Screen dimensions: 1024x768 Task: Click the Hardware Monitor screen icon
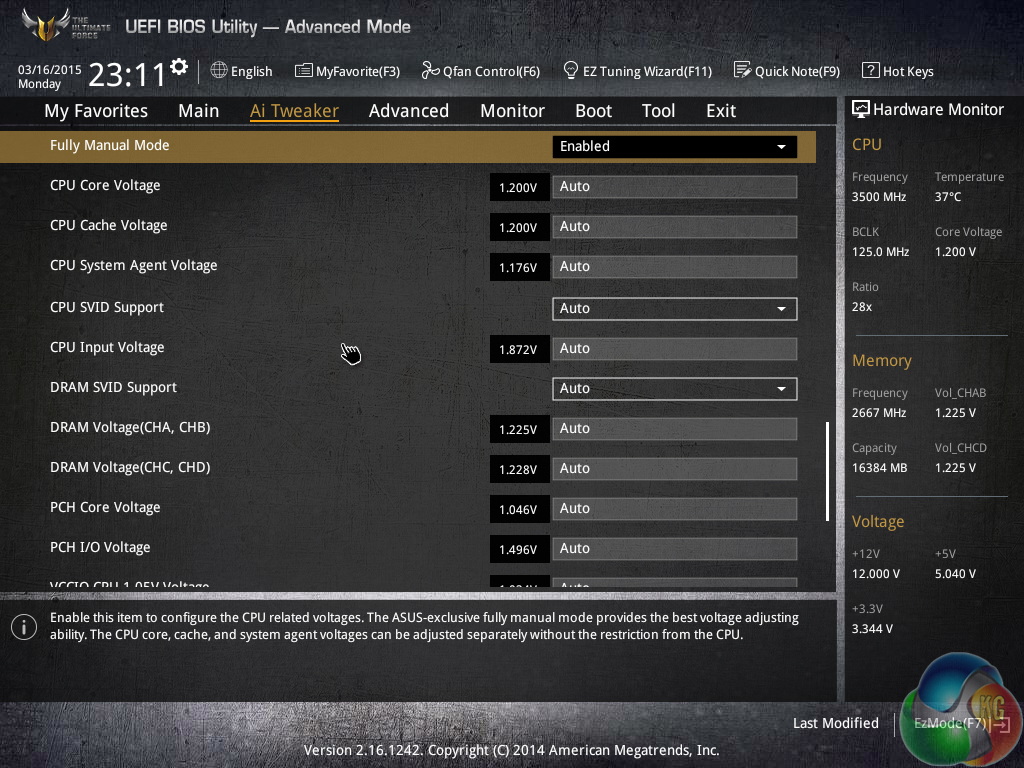(860, 109)
